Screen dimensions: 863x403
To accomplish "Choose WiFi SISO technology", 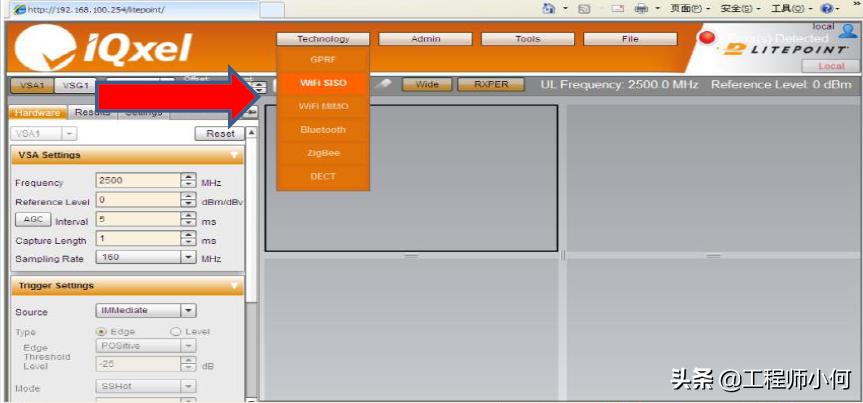I will 323,83.
